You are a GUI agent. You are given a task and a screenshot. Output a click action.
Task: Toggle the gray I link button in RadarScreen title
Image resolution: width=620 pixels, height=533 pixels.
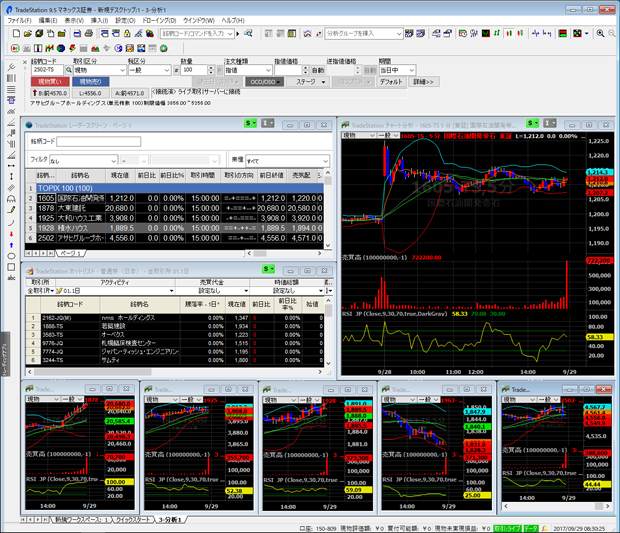click(267, 123)
